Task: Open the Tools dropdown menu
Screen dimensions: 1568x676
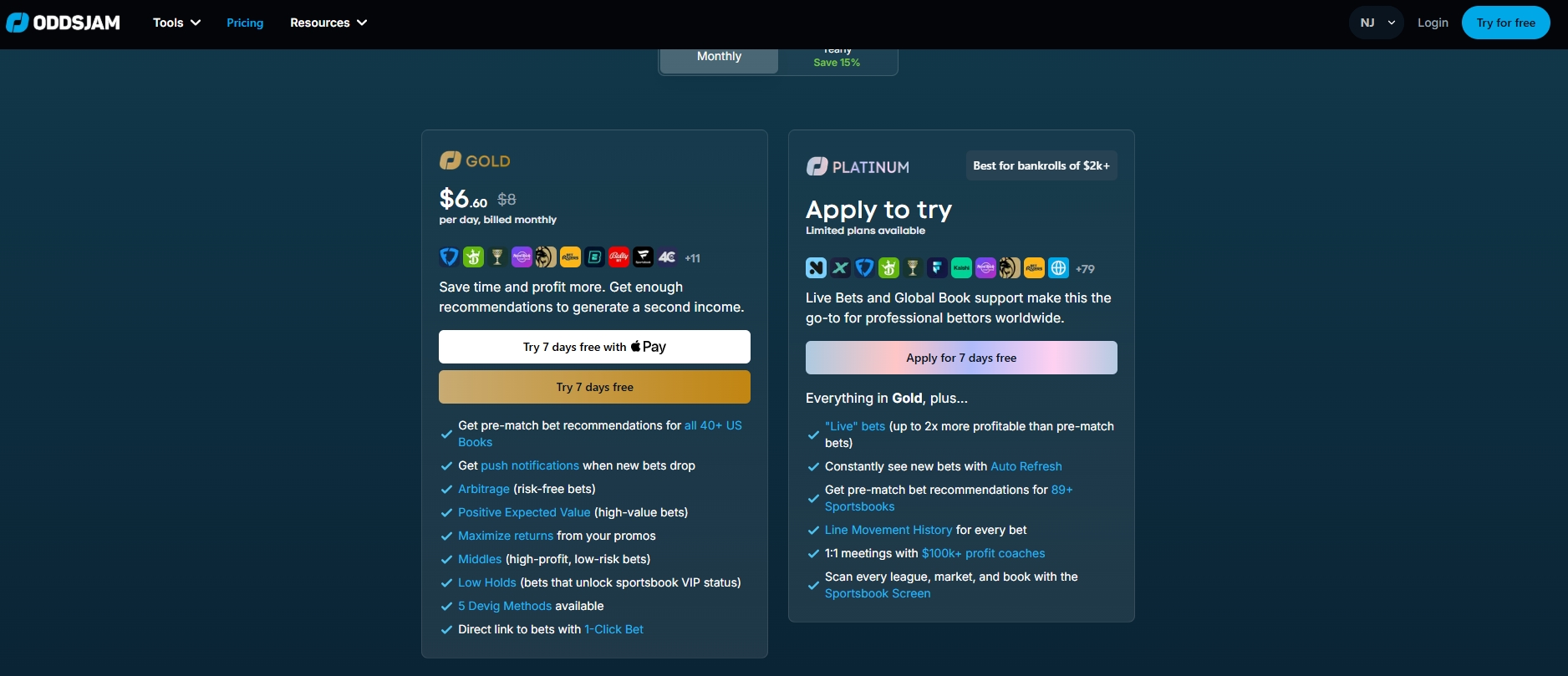Action: (x=176, y=23)
